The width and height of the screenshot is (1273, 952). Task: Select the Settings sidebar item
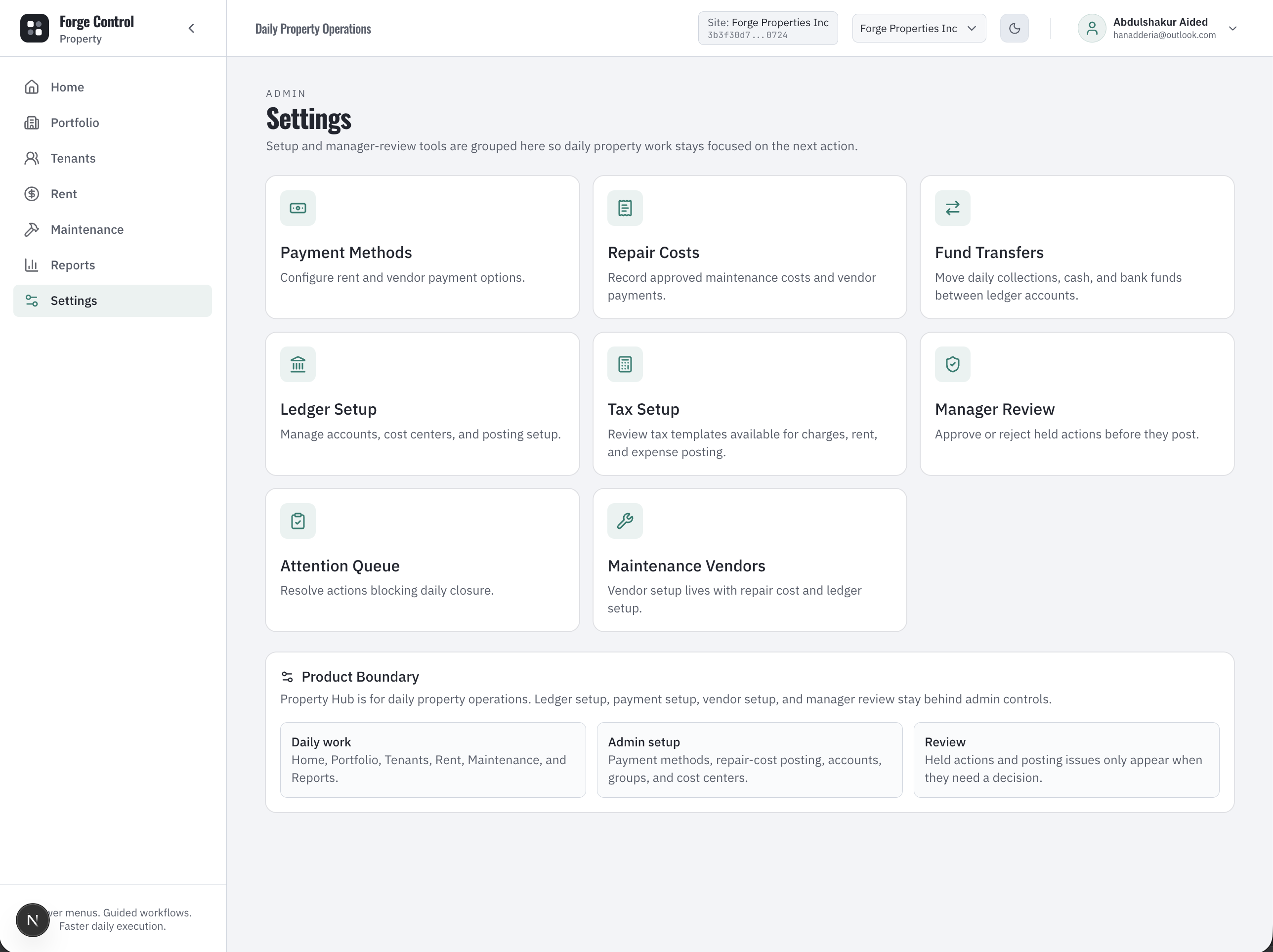click(112, 301)
